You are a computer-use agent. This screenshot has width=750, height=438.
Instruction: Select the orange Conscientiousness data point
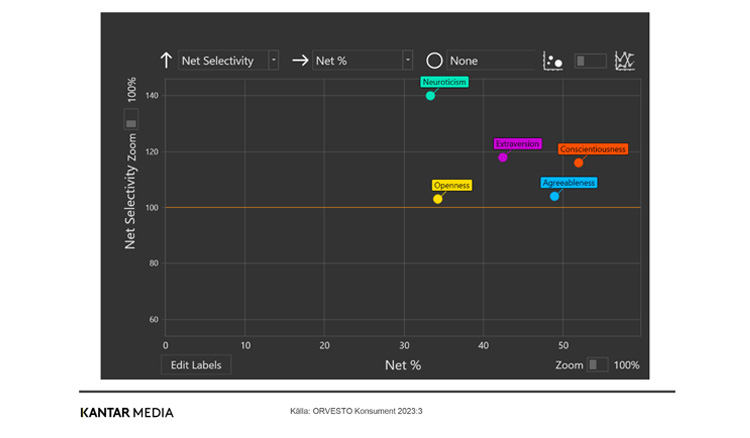tap(578, 163)
